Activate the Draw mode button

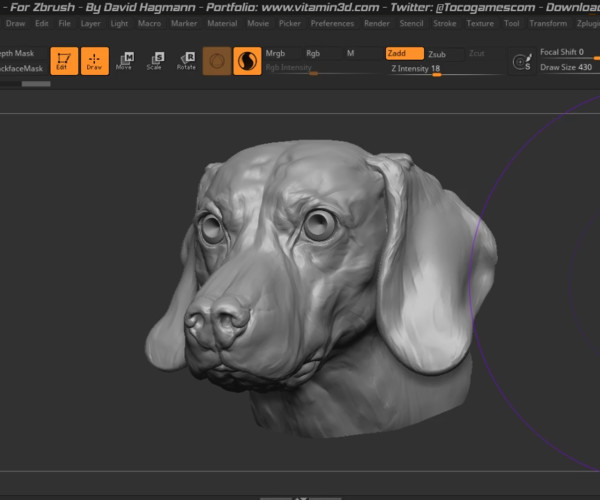click(x=95, y=61)
